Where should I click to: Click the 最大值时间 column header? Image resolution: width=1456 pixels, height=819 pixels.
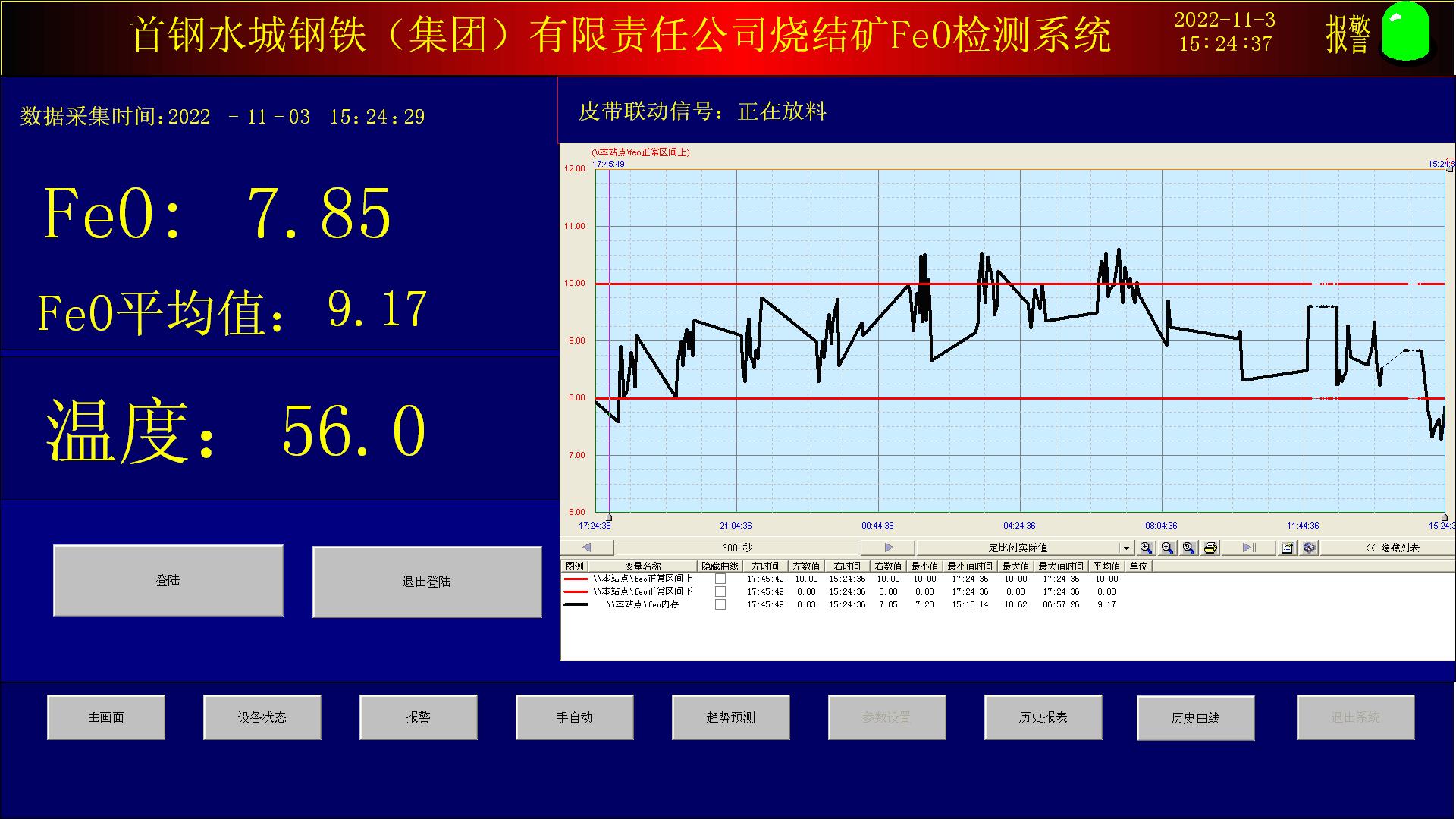(1061, 566)
